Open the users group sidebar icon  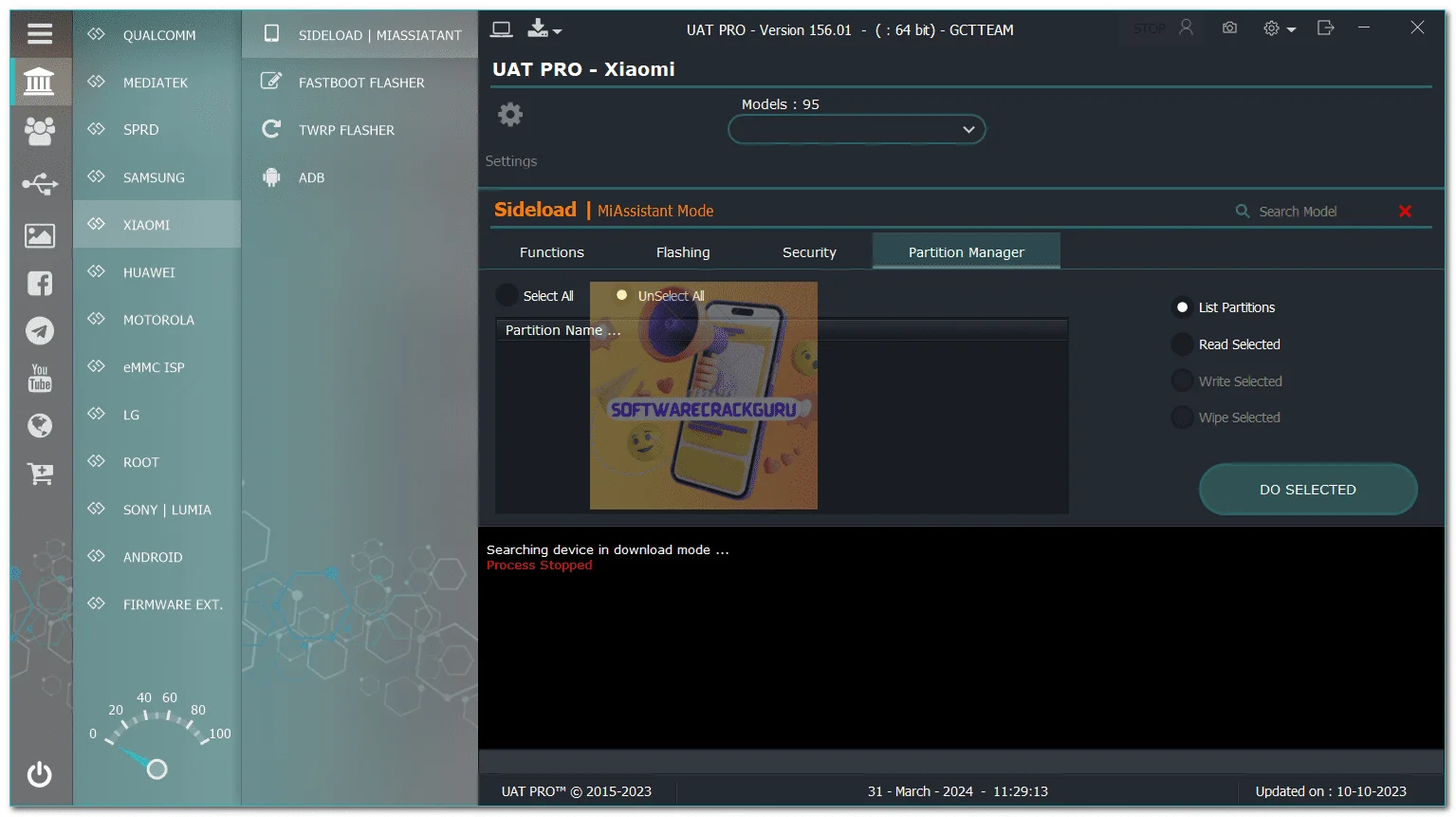coord(40,130)
